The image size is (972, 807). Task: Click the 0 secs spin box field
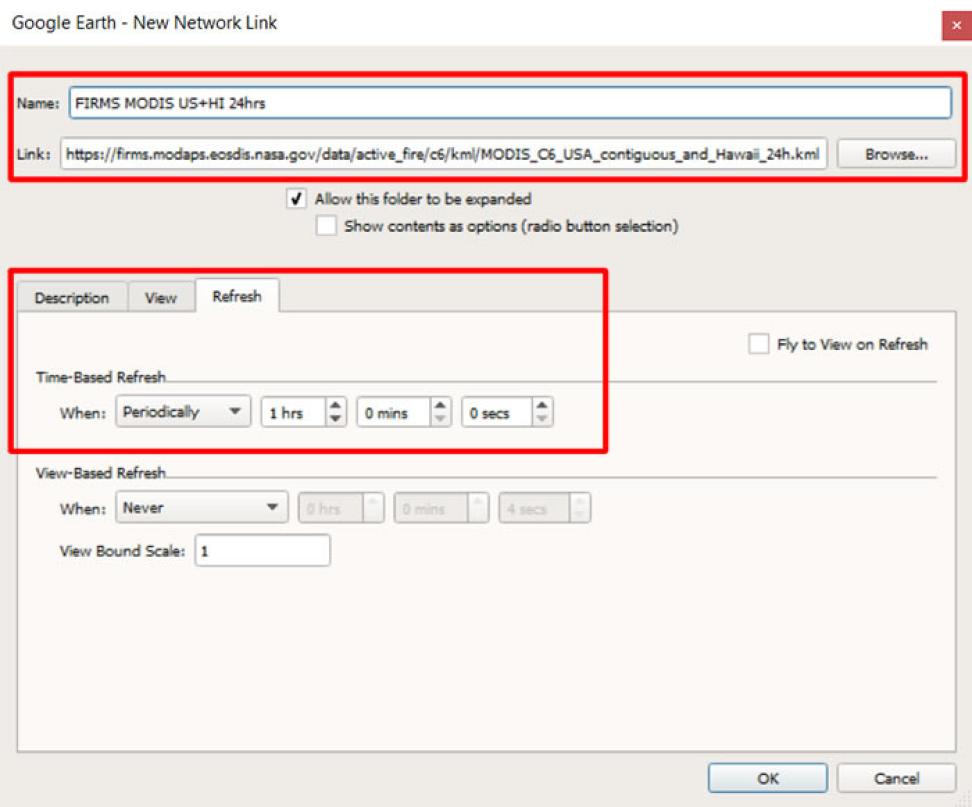point(497,412)
